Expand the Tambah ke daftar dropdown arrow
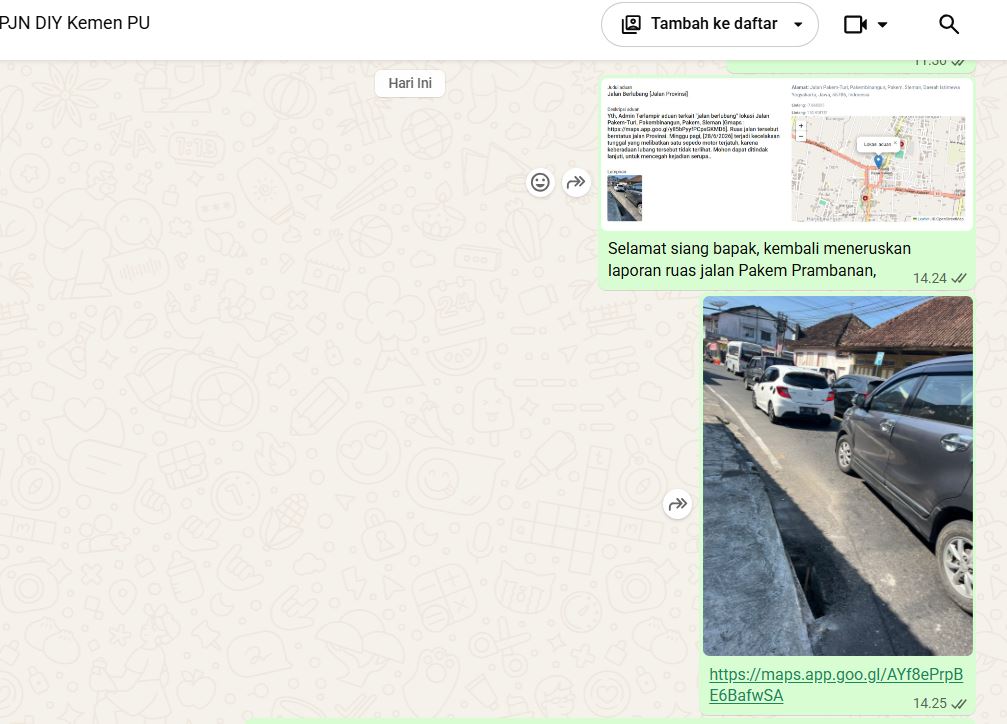 click(x=798, y=25)
